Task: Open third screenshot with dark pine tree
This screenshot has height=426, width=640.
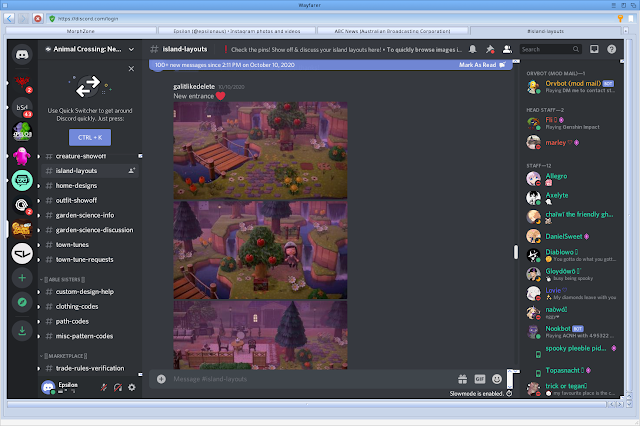Action: pyautogui.click(x=260, y=335)
